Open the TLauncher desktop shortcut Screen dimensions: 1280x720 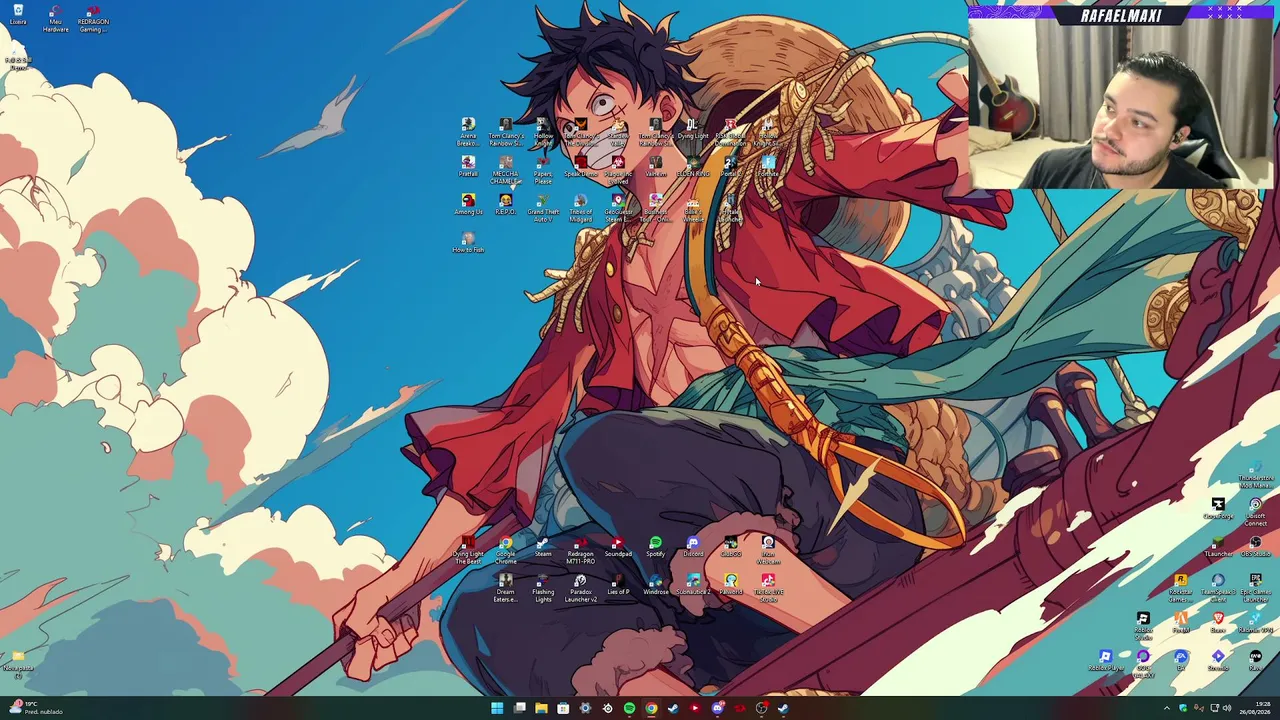point(1218,547)
